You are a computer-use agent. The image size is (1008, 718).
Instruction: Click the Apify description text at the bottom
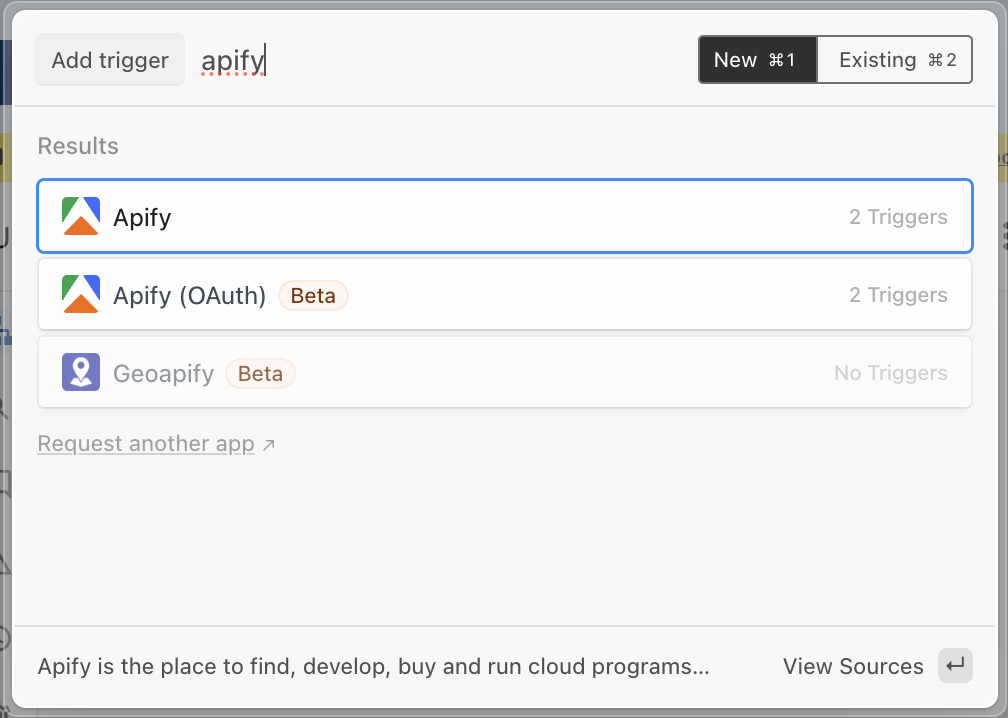[x=373, y=665]
